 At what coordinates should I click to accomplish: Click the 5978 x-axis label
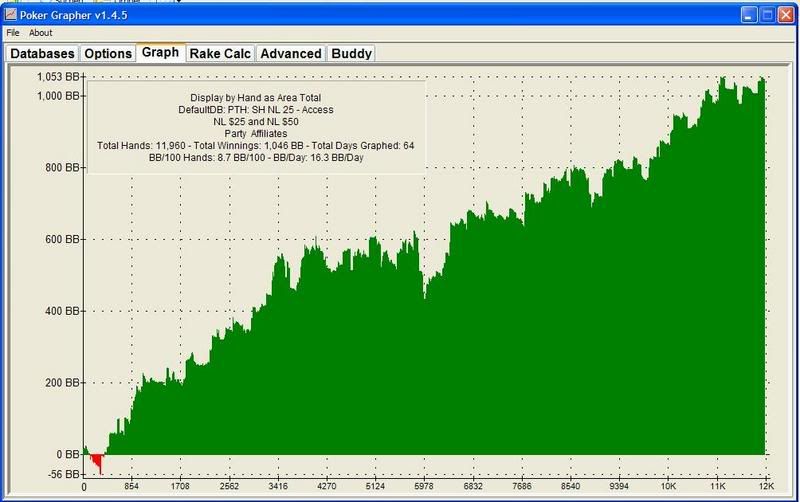coord(424,486)
